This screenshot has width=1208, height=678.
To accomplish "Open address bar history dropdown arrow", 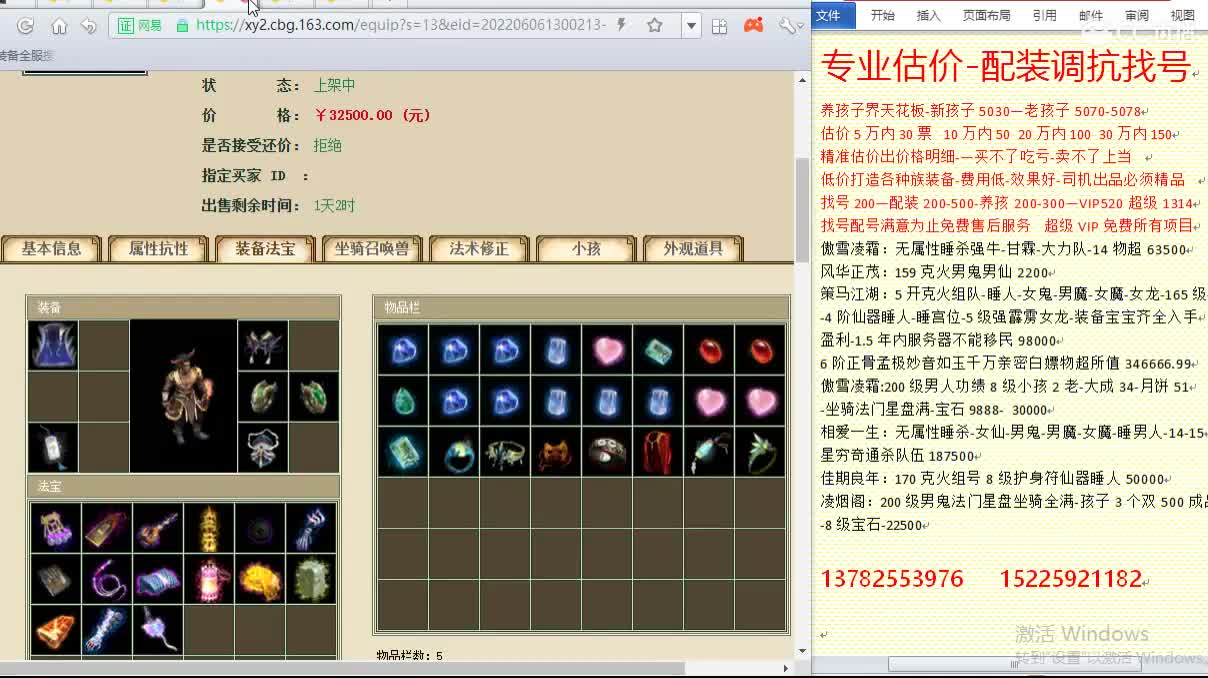I will pyautogui.click(x=691, y=25).
